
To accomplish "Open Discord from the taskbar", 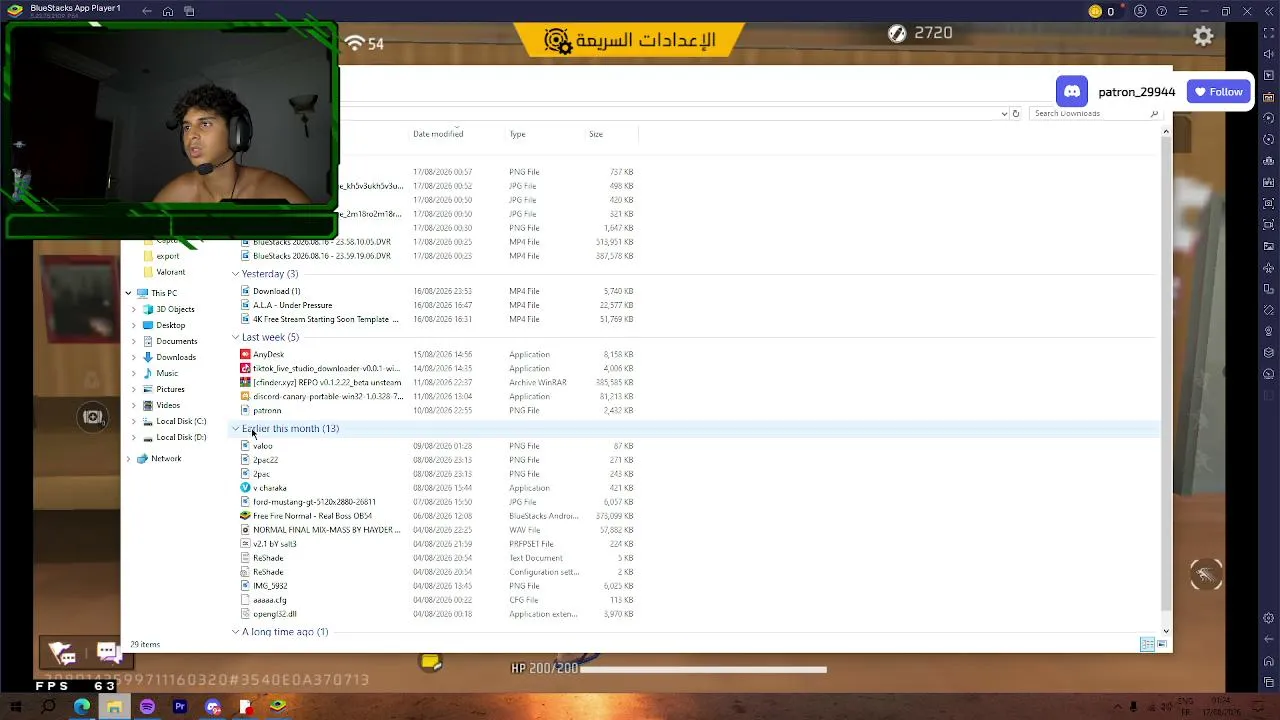I will [x=213, y=707].
